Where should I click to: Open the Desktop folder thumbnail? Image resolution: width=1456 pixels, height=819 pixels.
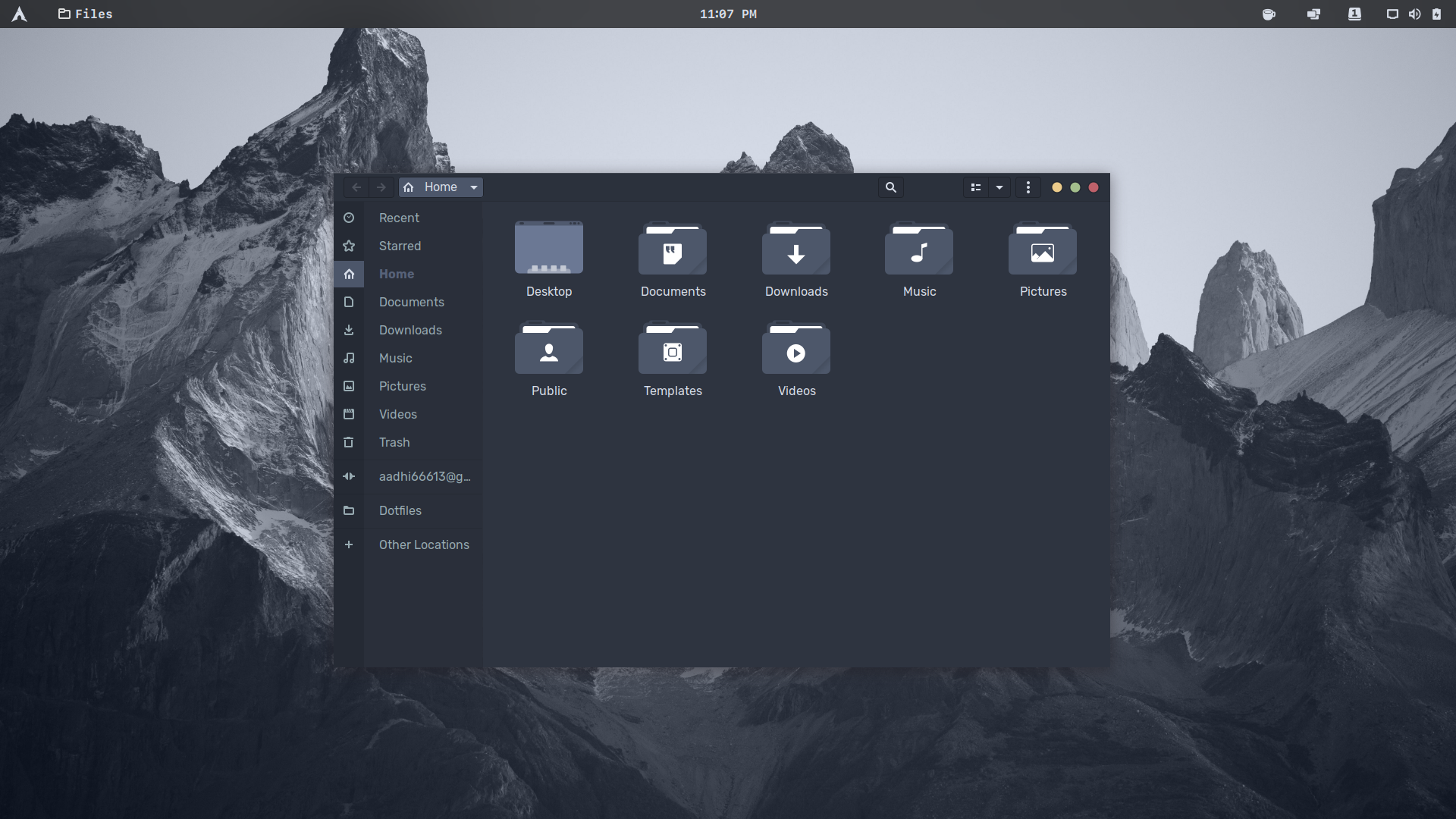point(549,249)
